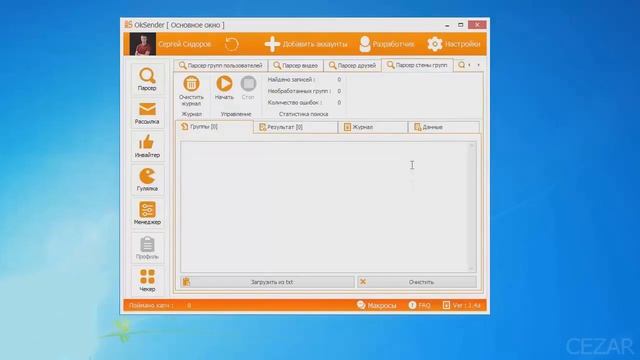Click the partially hidden fifth parser tab
The width and height of the screenshot is (640, 360).
(x=462, y=65)
